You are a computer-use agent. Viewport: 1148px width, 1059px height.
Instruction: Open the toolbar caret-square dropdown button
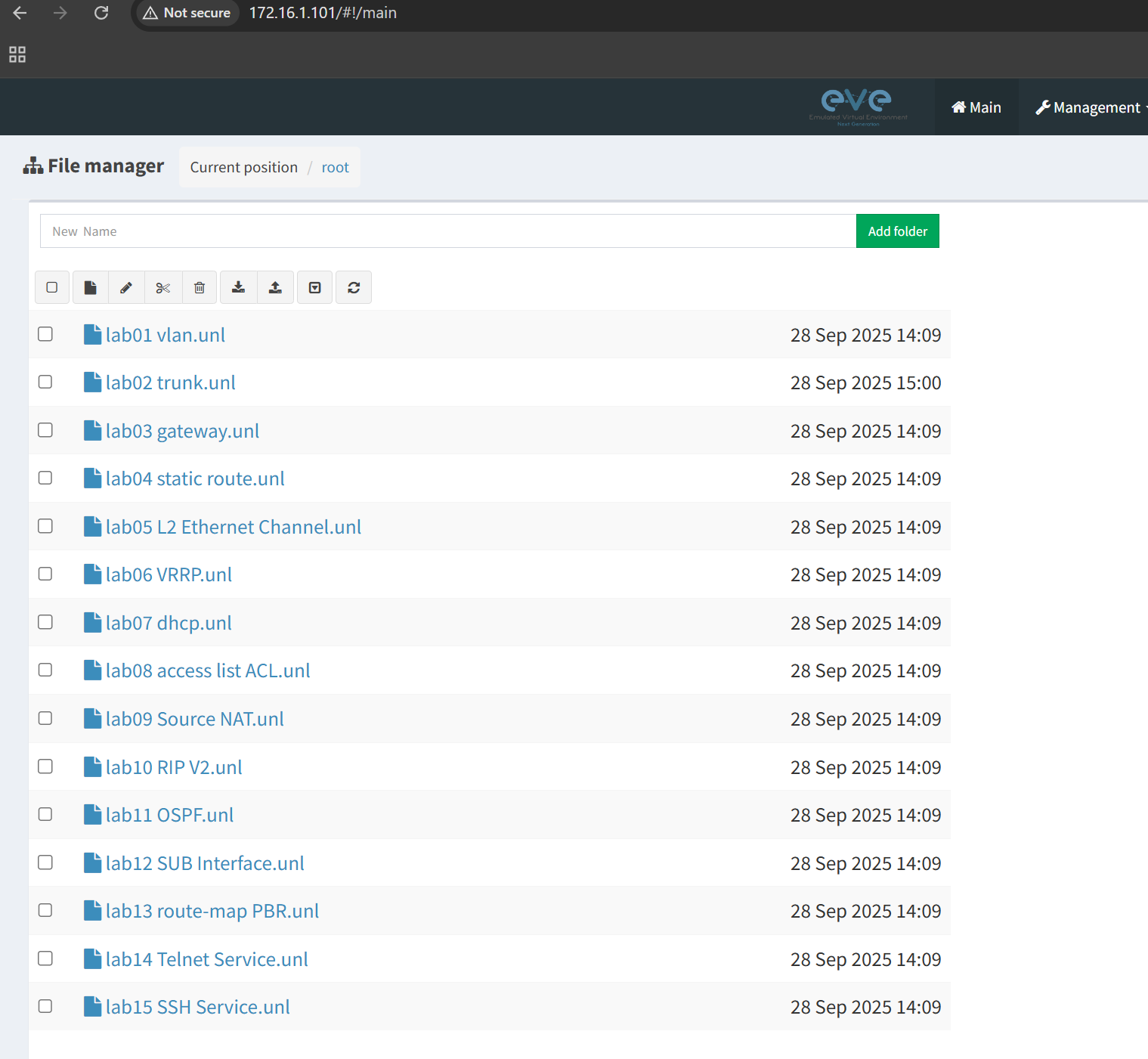[x=315, y=287]
